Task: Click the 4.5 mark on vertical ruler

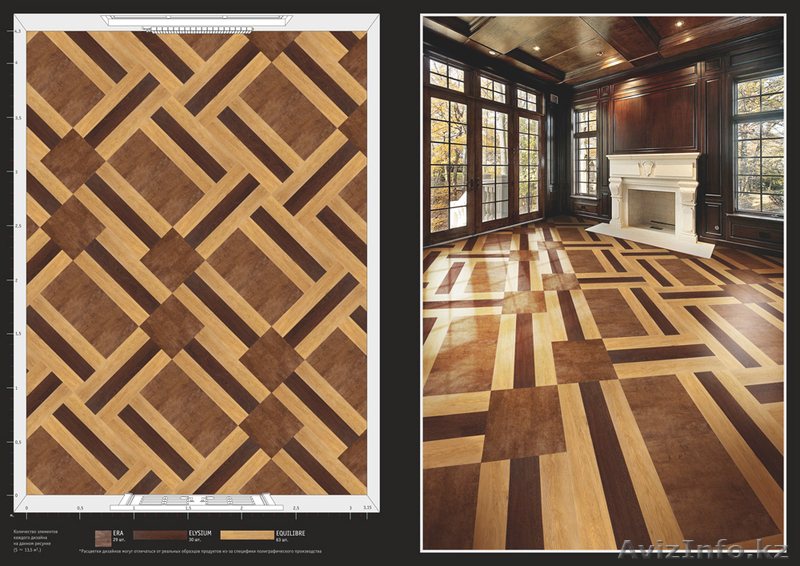Action: (x=17, y=32)
